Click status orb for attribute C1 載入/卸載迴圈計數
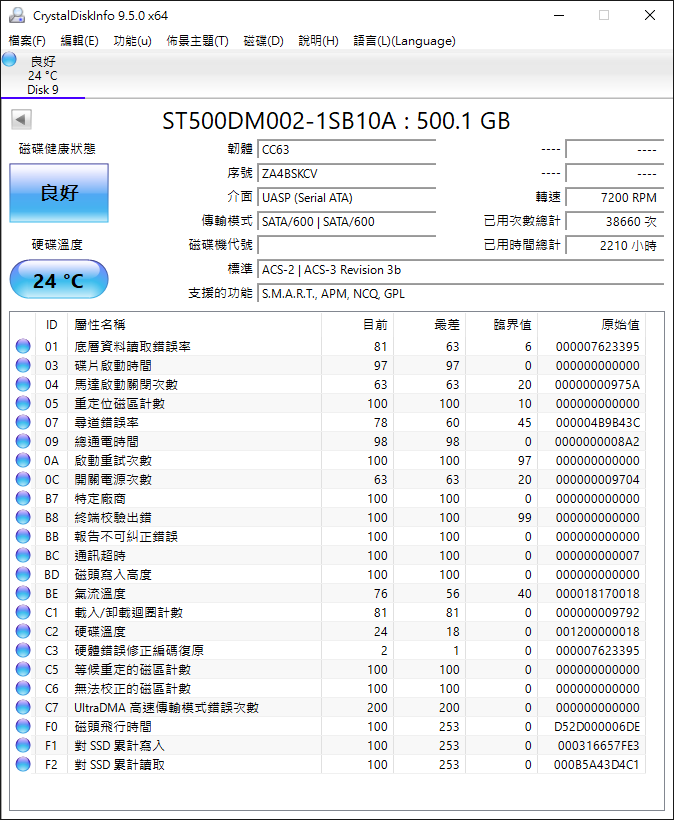This screenshot has width=674, height=820. click(23, 612)
